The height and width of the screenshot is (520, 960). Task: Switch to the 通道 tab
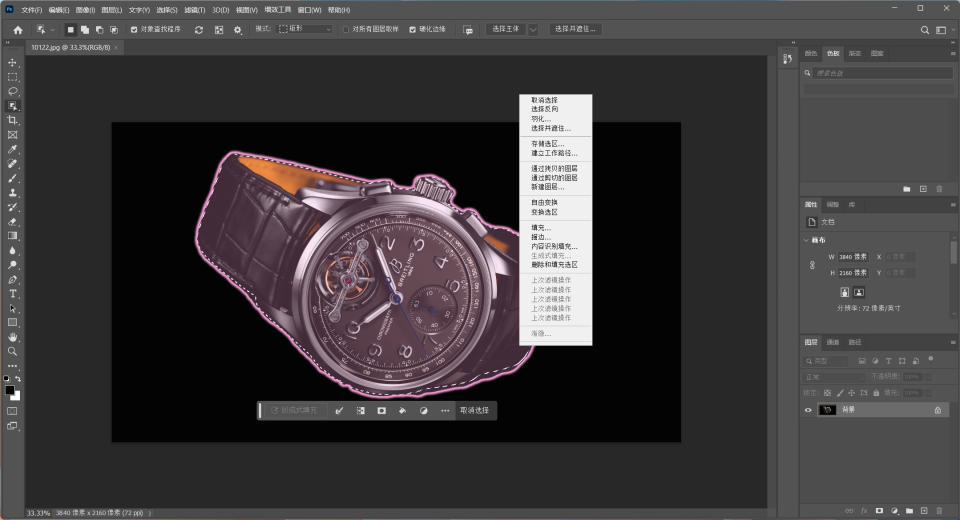click(832, 342)
